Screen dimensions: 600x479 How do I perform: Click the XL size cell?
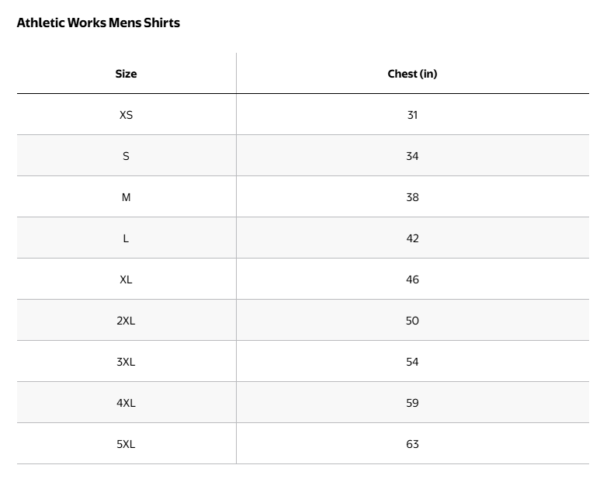click(126, 279)
